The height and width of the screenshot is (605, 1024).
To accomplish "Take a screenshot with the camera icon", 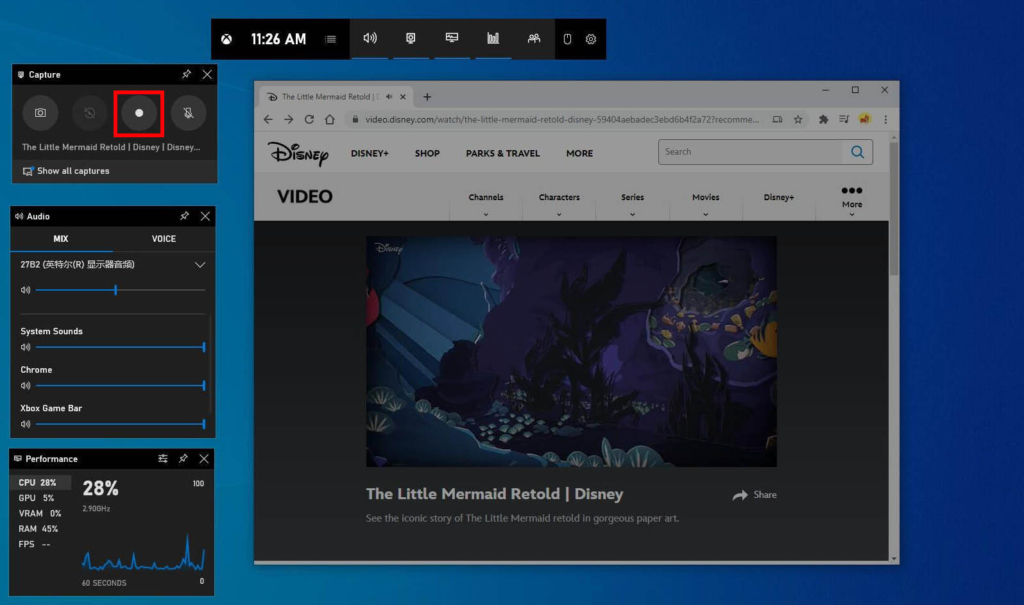I will click(40, 113).
